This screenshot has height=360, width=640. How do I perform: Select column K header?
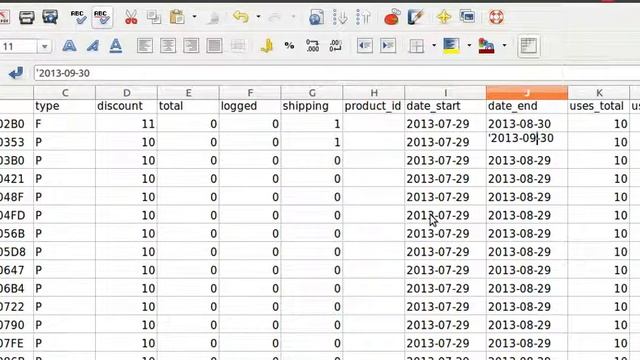599,93
